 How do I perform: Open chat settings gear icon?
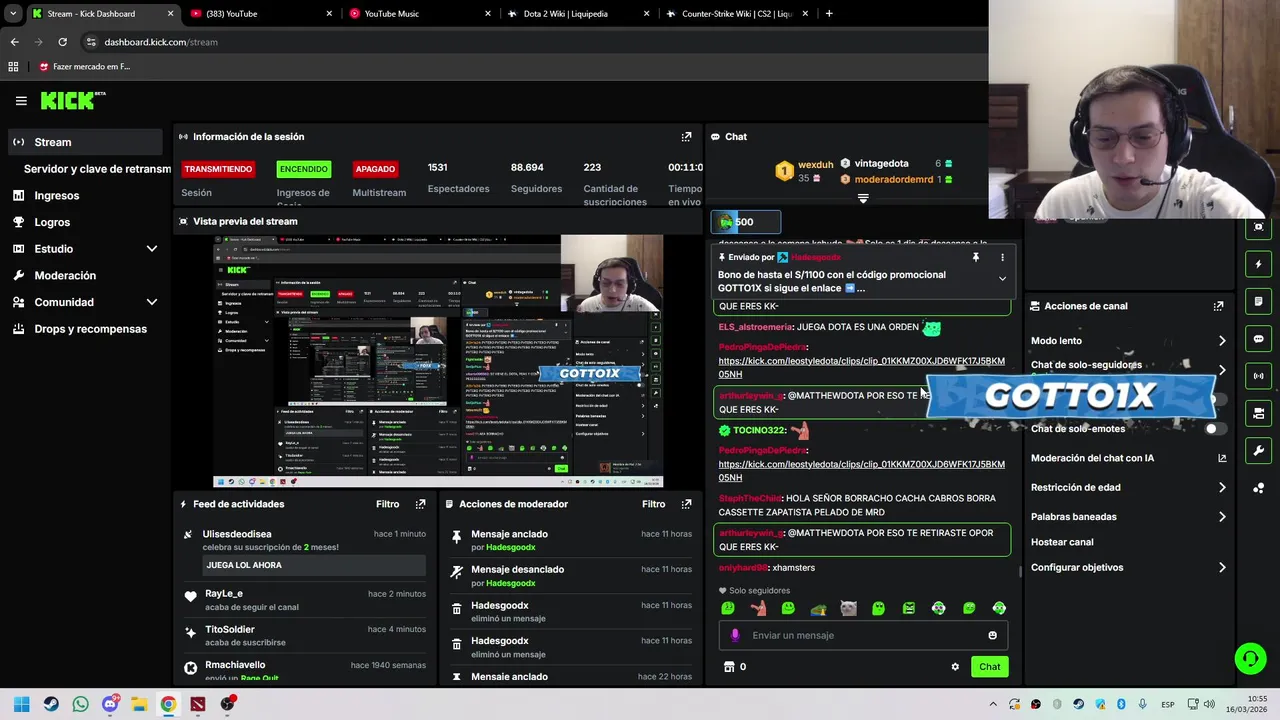pyautogui.click(x=955, y=667)
